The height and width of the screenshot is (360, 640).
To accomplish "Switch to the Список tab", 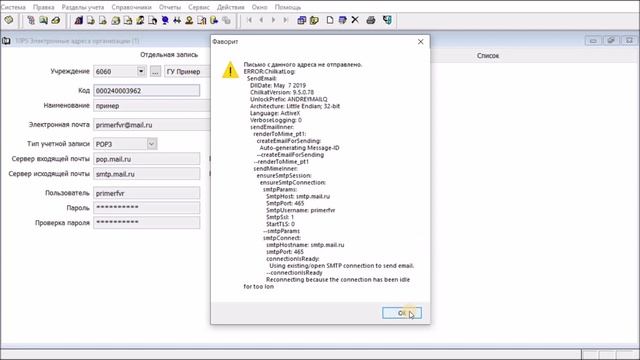I will coord(488,56).
